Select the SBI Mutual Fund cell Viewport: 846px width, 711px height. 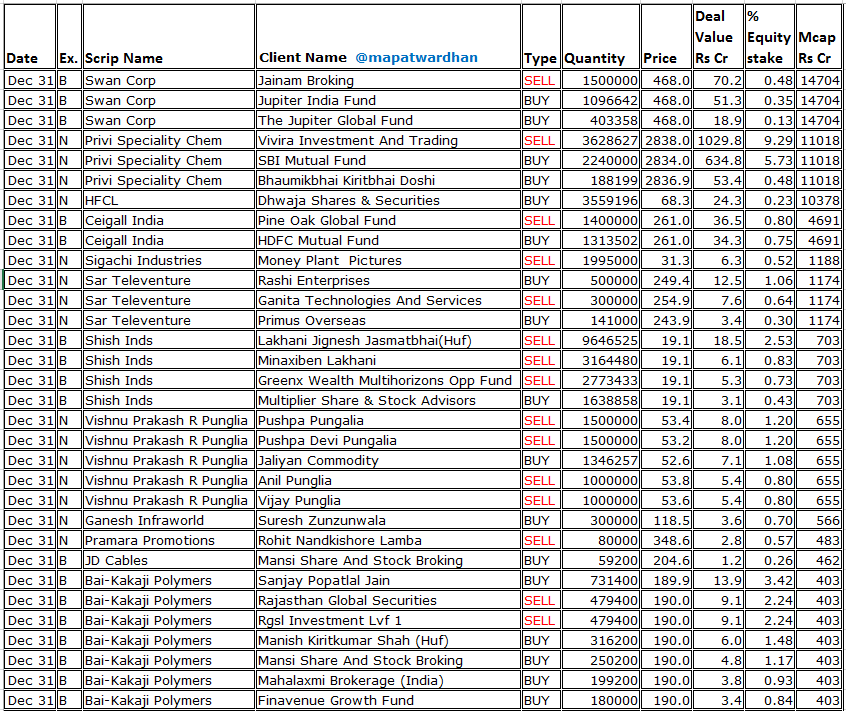[x=388, y=160]
